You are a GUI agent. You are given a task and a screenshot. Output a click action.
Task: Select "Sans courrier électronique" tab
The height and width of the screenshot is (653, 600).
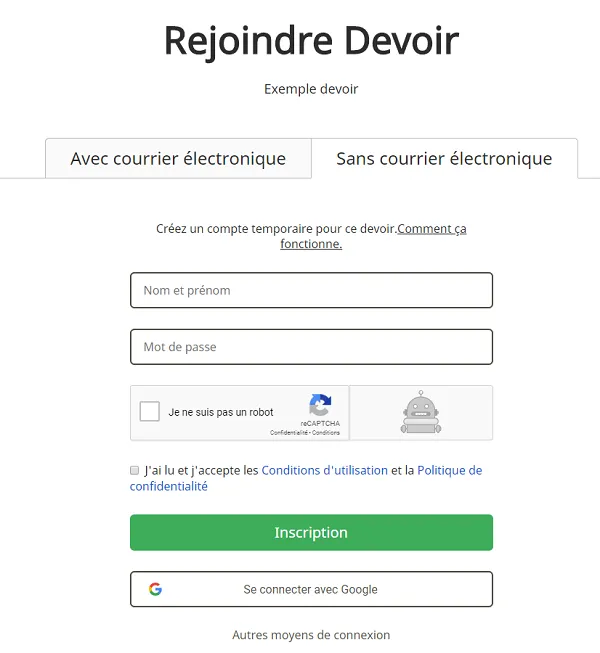pos(444,158)
